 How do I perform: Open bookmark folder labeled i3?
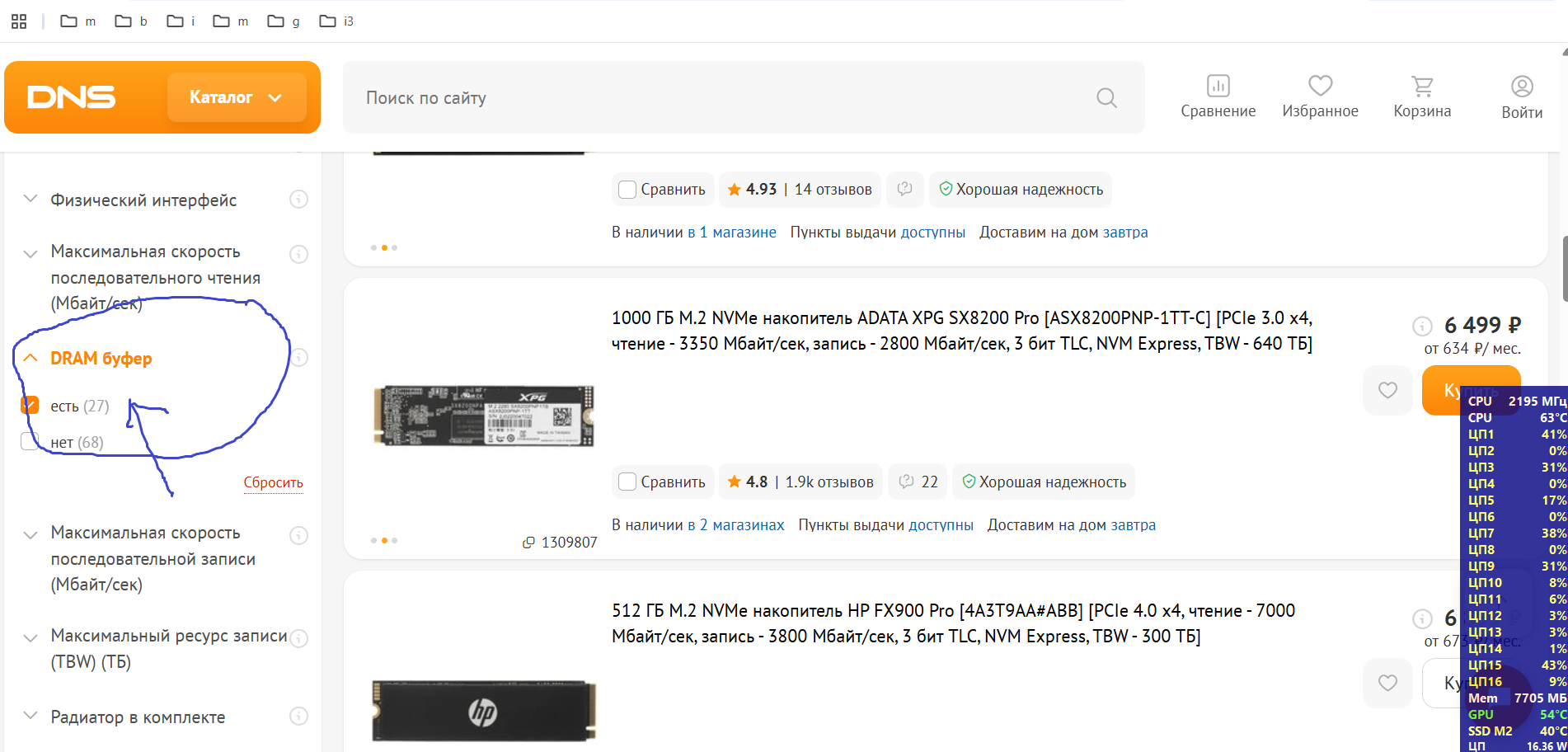tap(336, 21)
